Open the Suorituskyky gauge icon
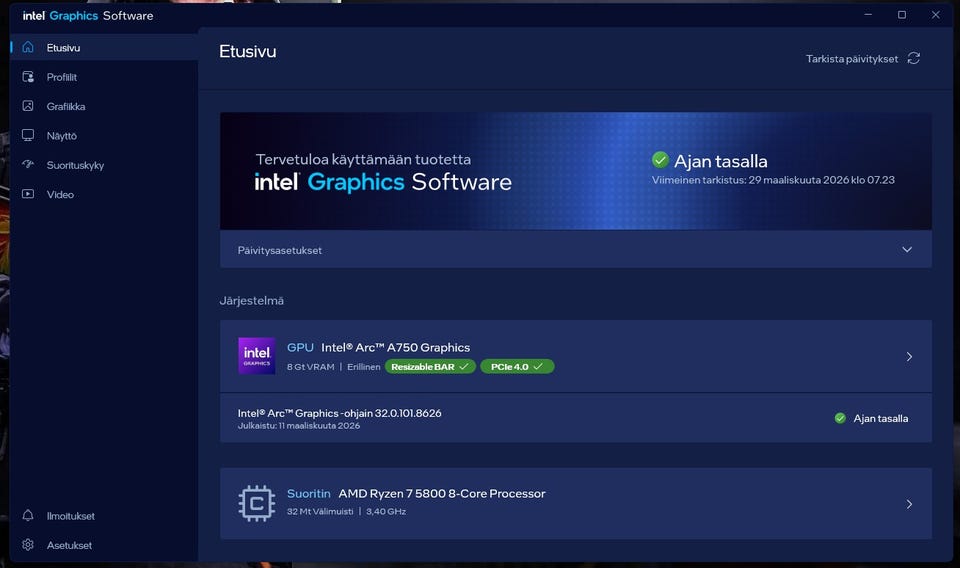 tap(28, 164)
